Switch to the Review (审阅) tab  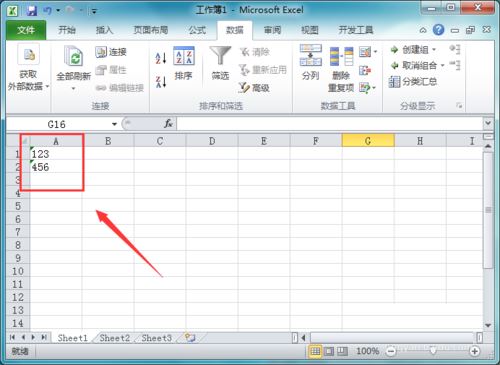pyautogui.click(x=272, y=30)
